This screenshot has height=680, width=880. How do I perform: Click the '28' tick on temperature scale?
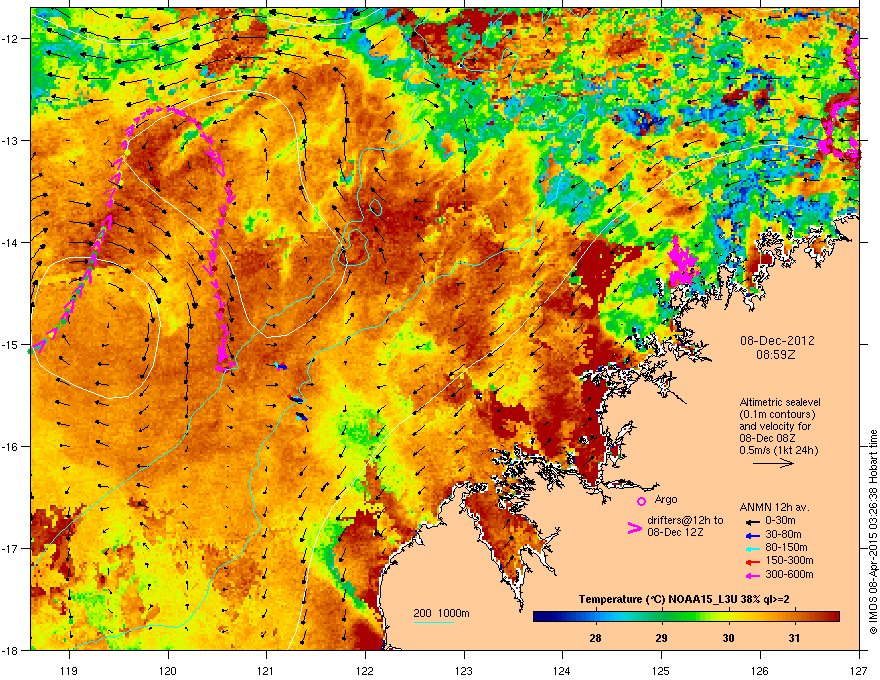coord(595,638)
